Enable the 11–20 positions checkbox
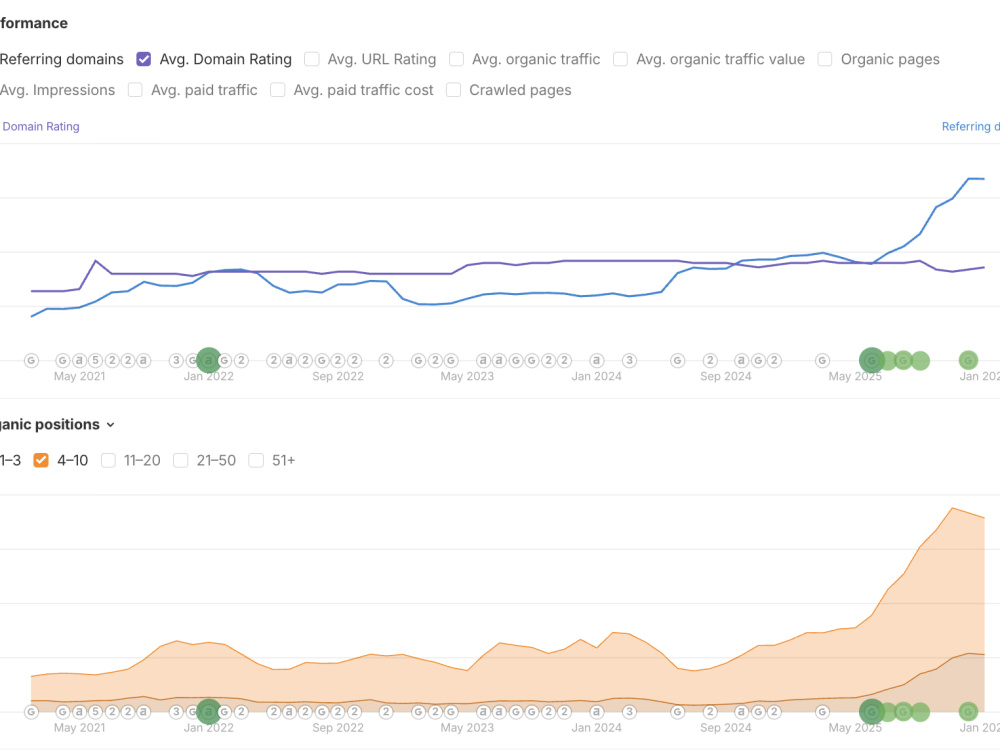The width and height of the screenshot is (1000, 750). pyautogui.click(x=108, y=460)
